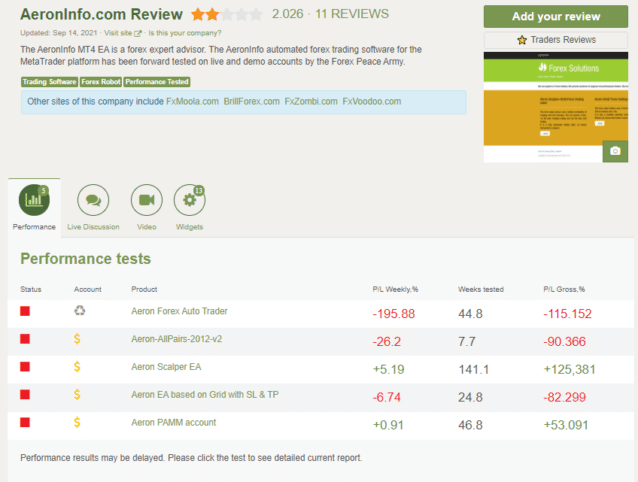This screenshot has height=482, width=638.
Task: Open Aeron Scalper EA test
Action: [166, 367]
